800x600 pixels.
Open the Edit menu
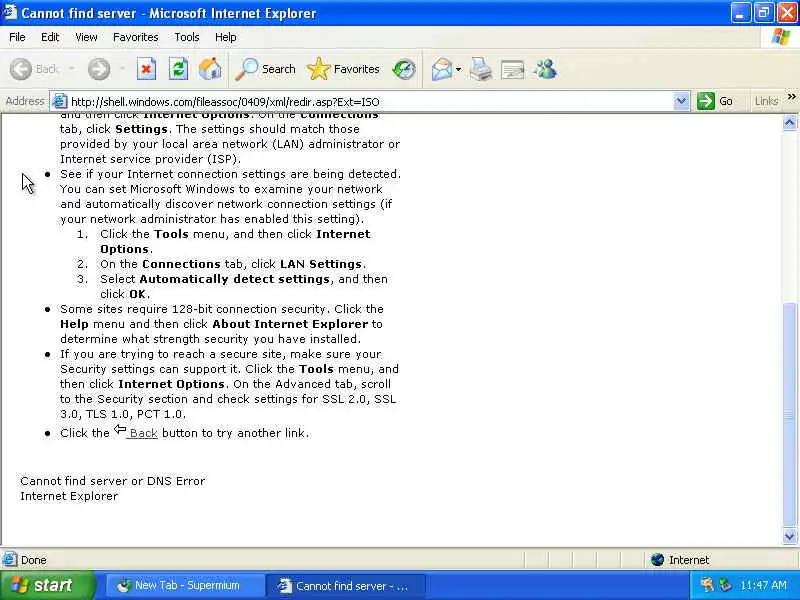50,37
